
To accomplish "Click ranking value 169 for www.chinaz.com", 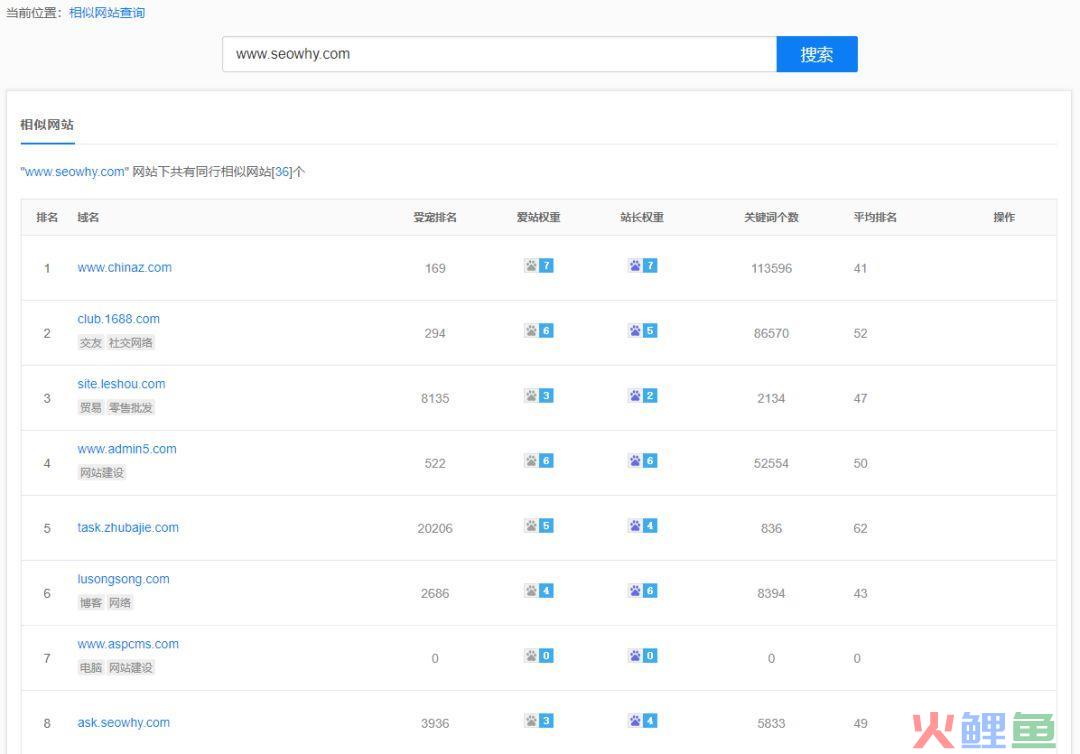I will click(x=435, y=269).
